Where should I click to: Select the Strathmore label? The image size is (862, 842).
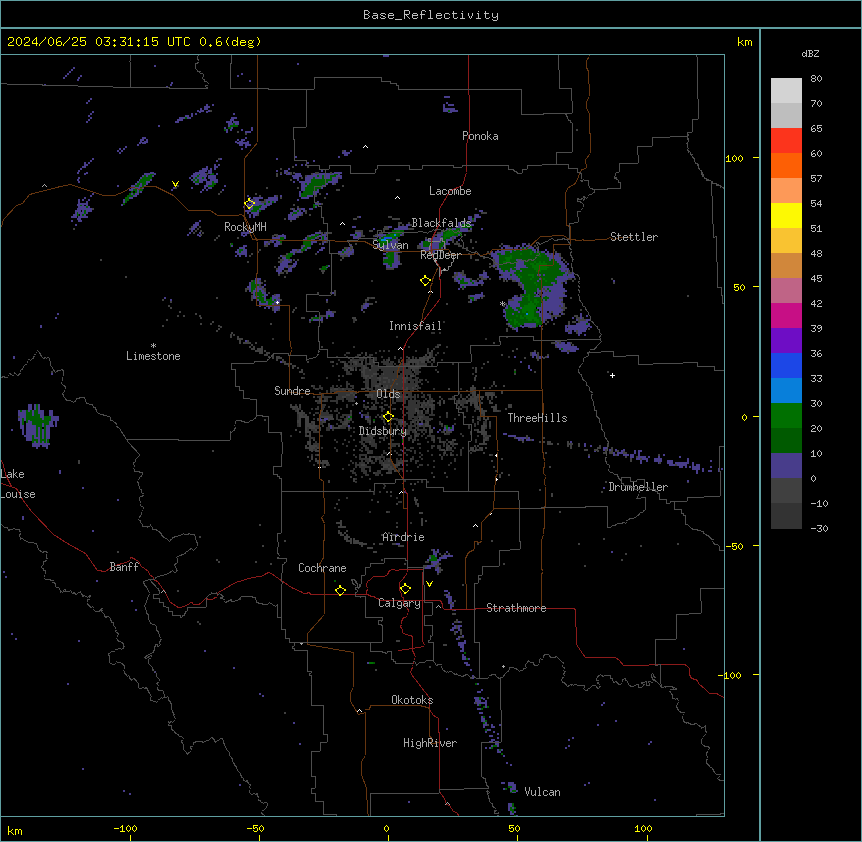pos(516,608)
